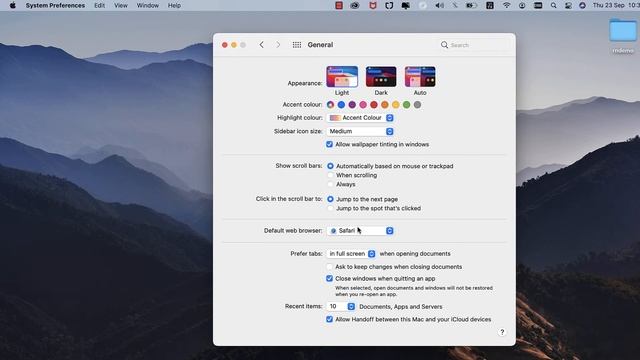Screen dimensions: 640x360
Task: Choose the multicolour accent colour
Action: tap(330, 105)
